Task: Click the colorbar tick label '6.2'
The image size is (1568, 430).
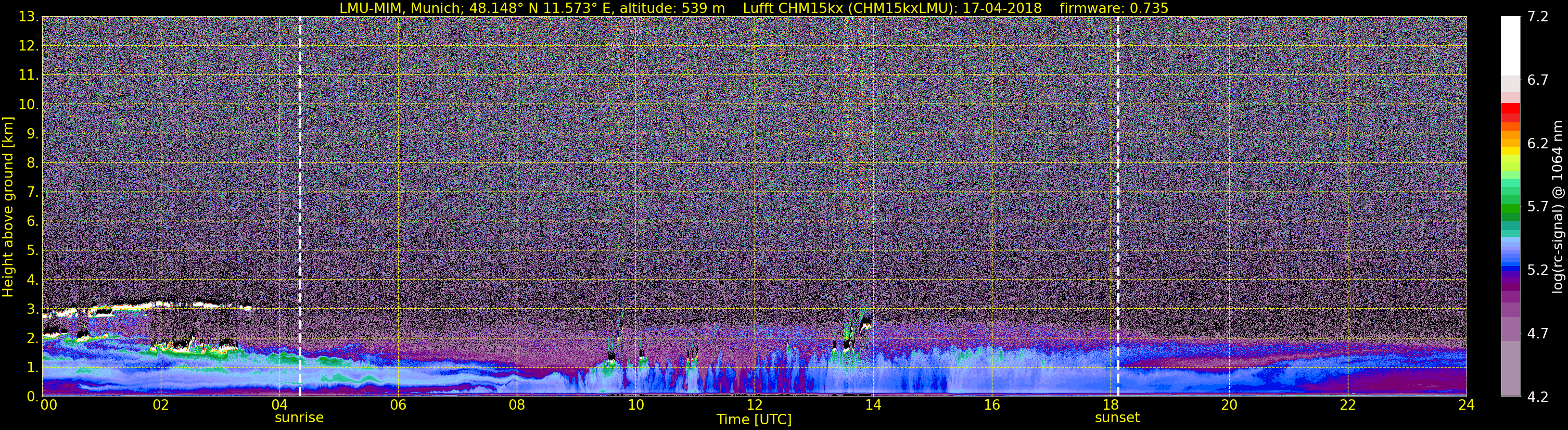Action: coord(1538,144)
